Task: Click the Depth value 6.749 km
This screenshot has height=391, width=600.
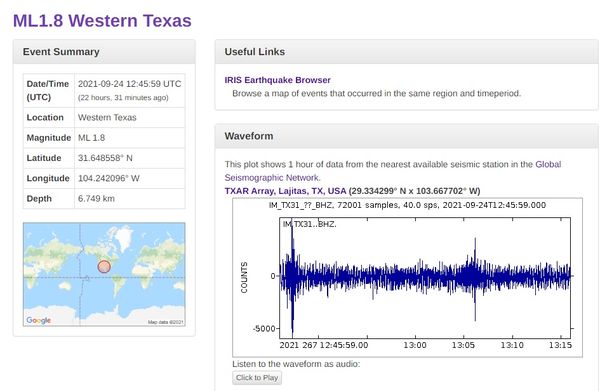Action: (96, 199)
